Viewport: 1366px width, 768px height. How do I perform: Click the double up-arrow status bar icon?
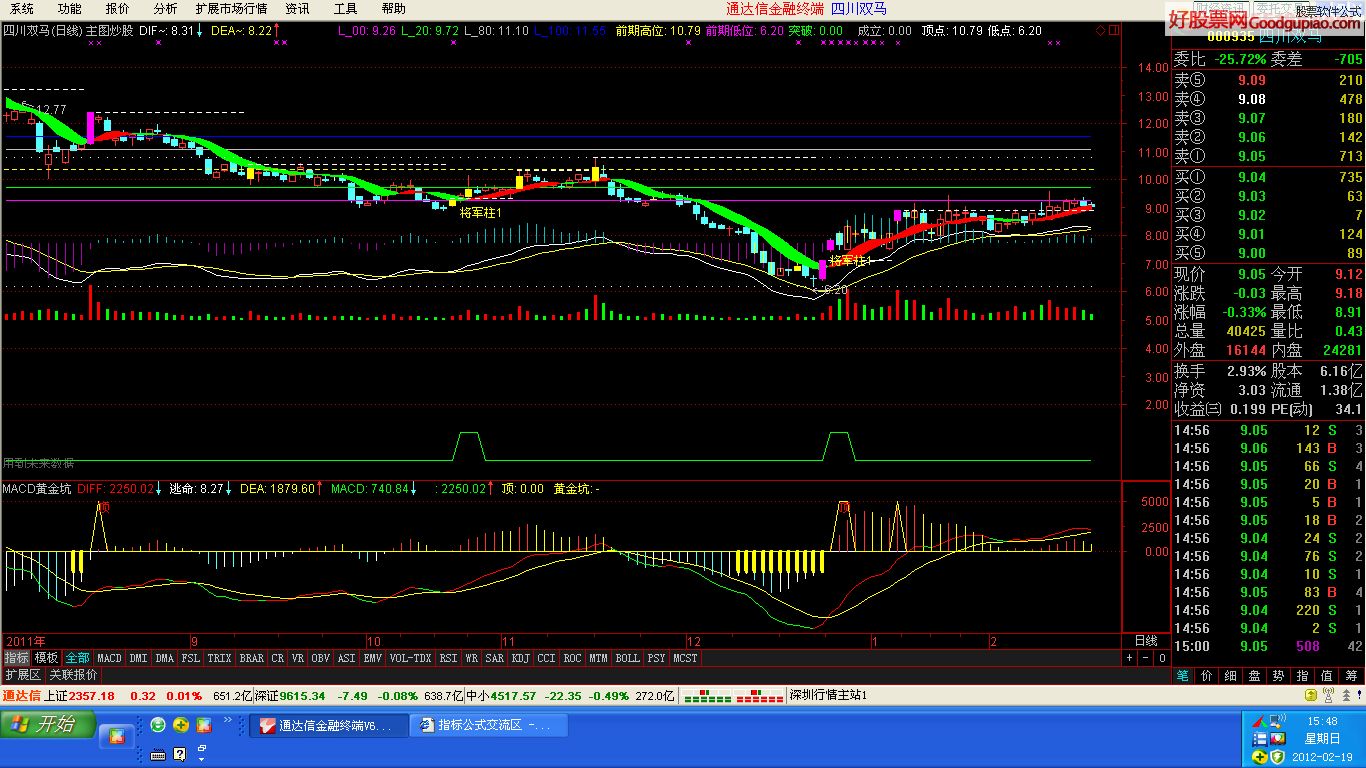[1346, 695]
